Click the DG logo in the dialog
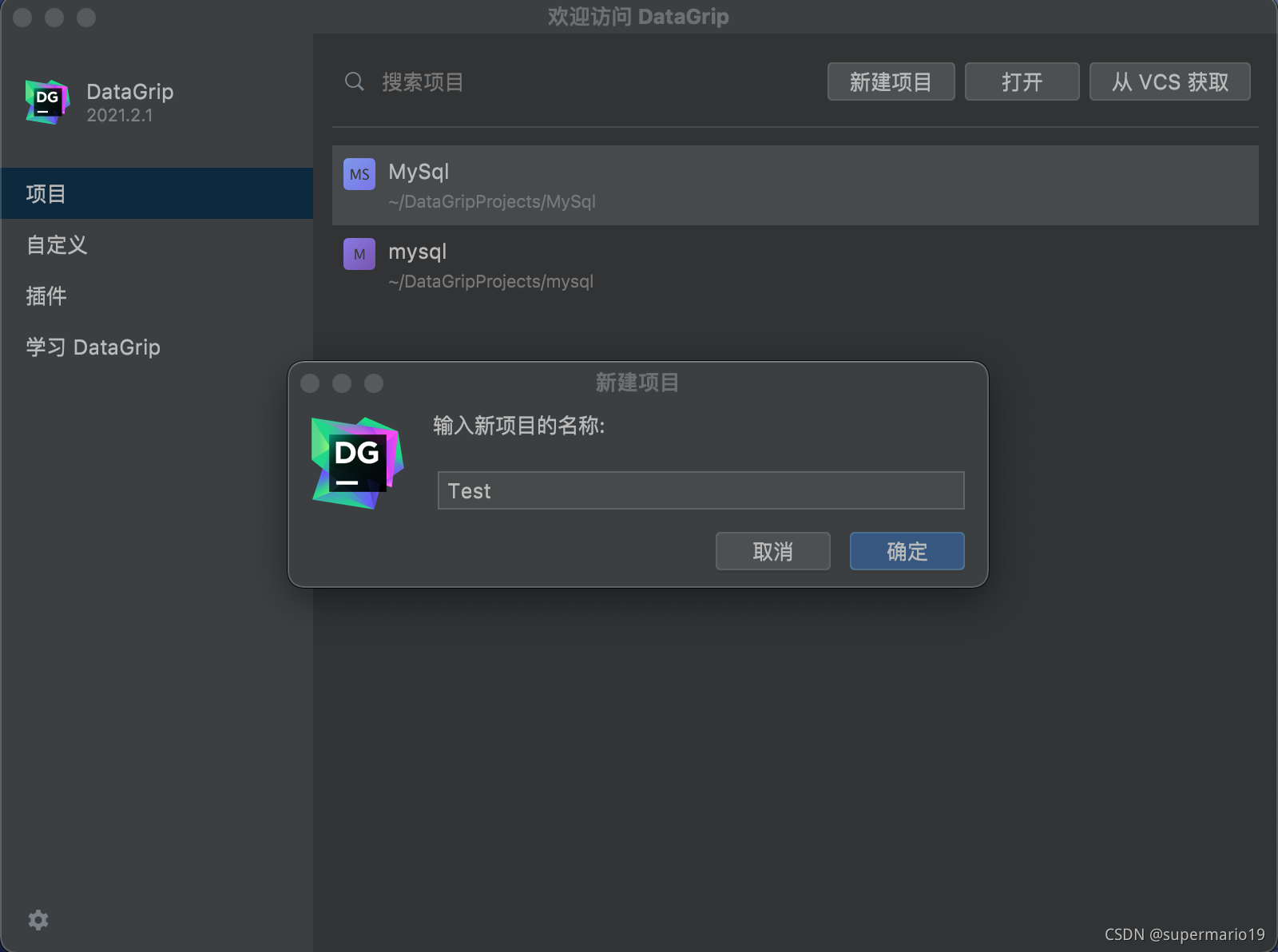 (x=357, y=463)
